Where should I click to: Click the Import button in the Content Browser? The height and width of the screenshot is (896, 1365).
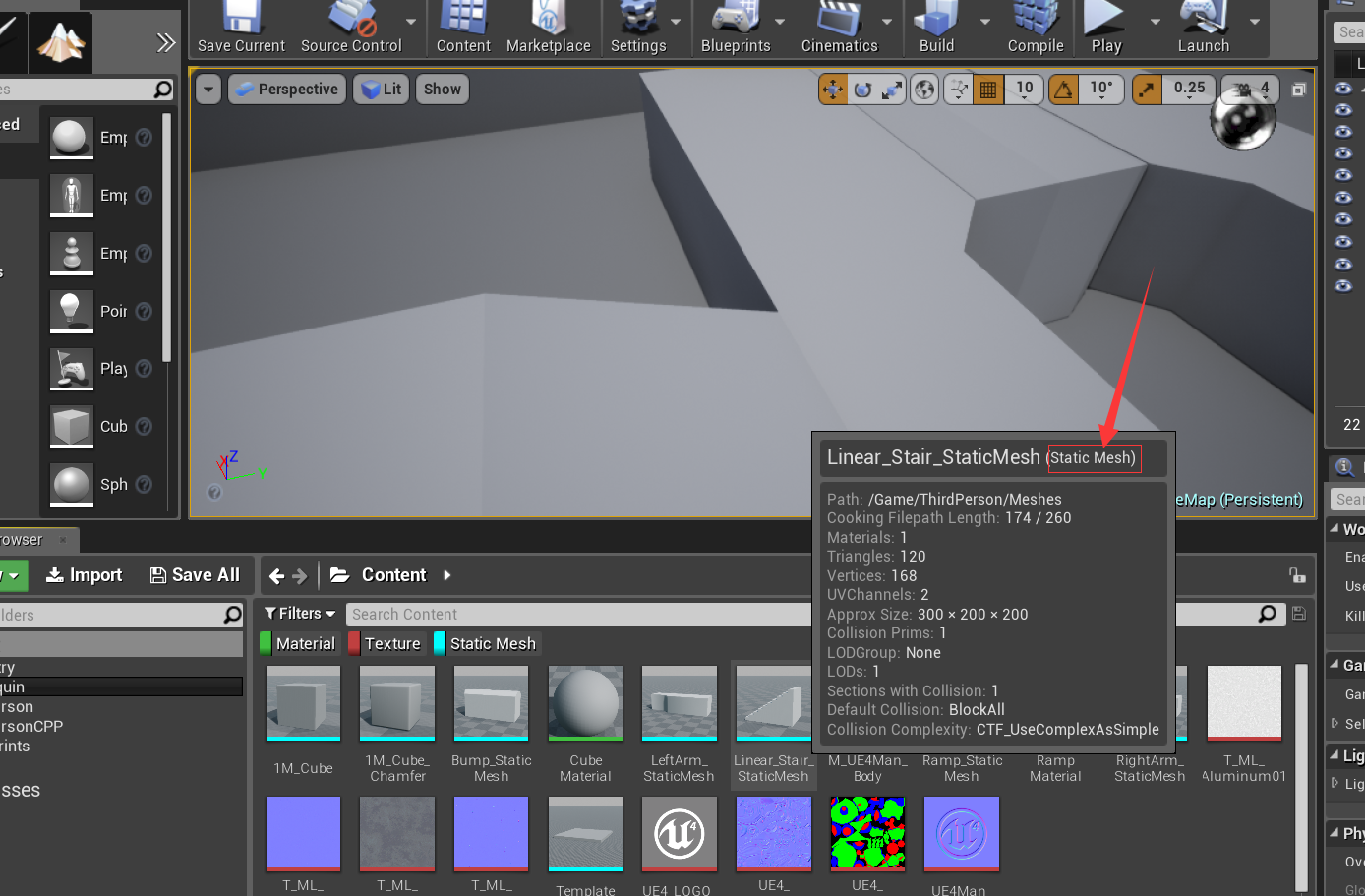(x=85, y=574)
